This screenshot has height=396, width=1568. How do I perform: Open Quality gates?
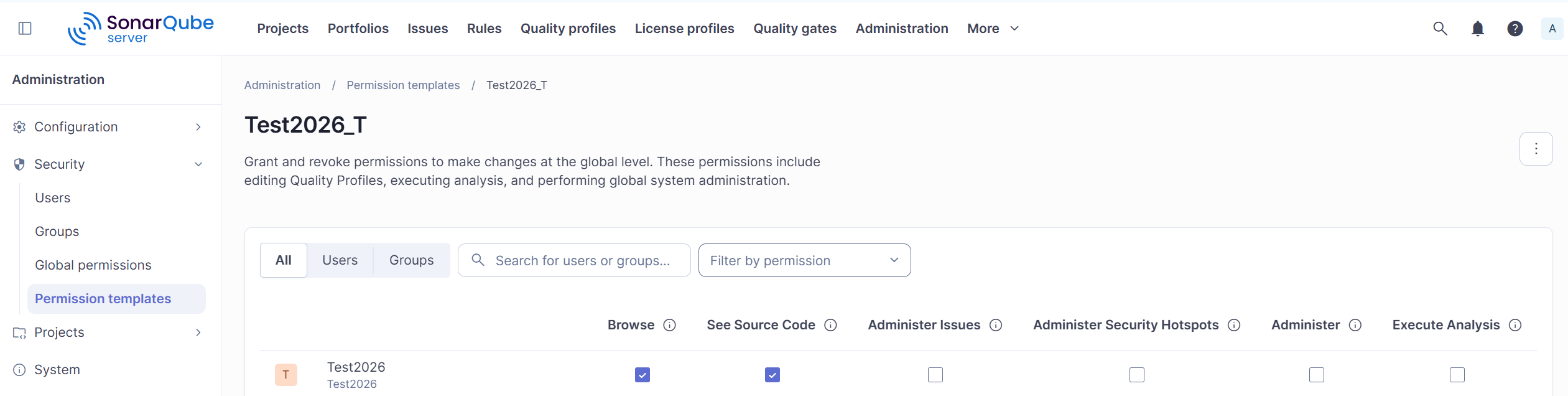(795, 29)
